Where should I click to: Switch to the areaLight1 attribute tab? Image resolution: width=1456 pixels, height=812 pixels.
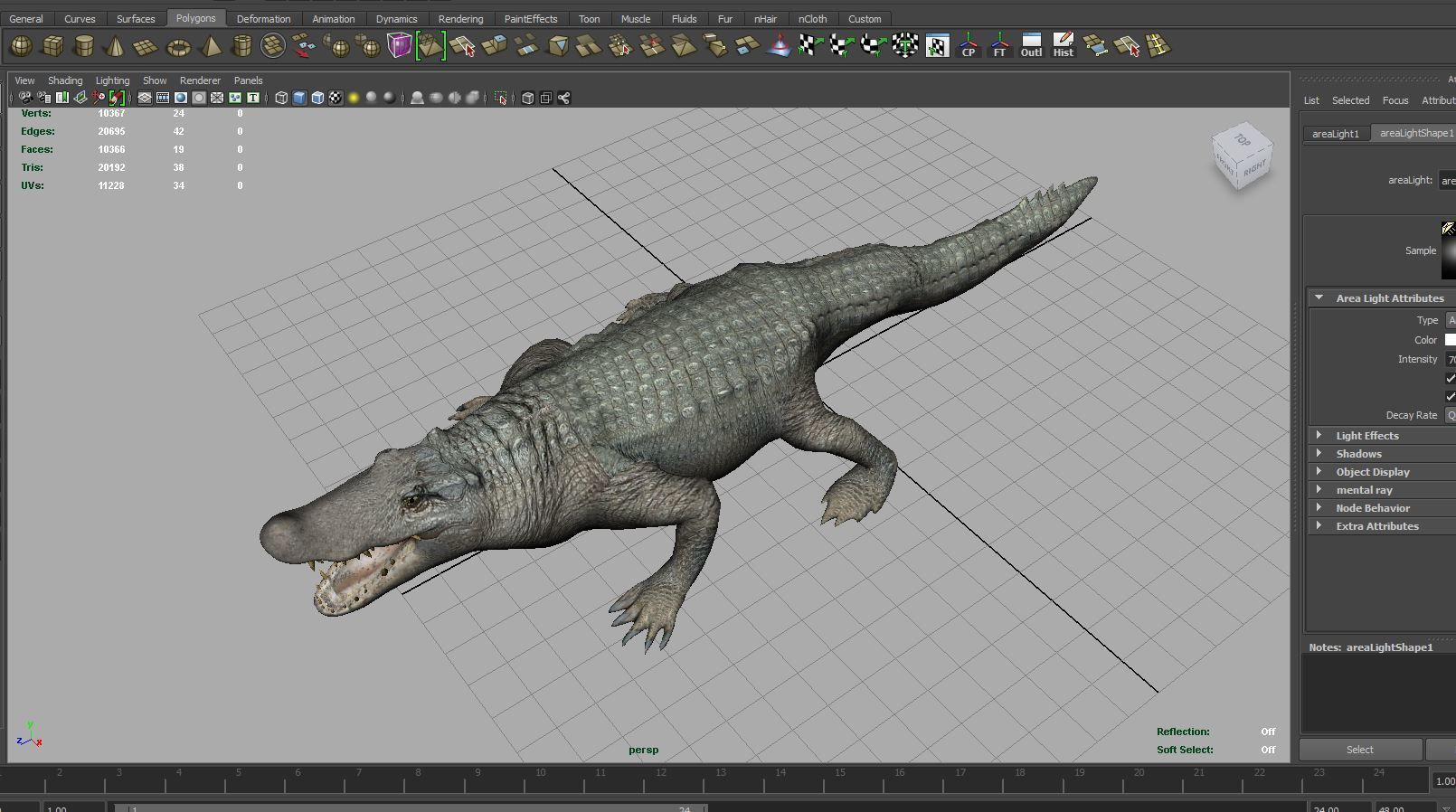click(x=1336, y=134)
